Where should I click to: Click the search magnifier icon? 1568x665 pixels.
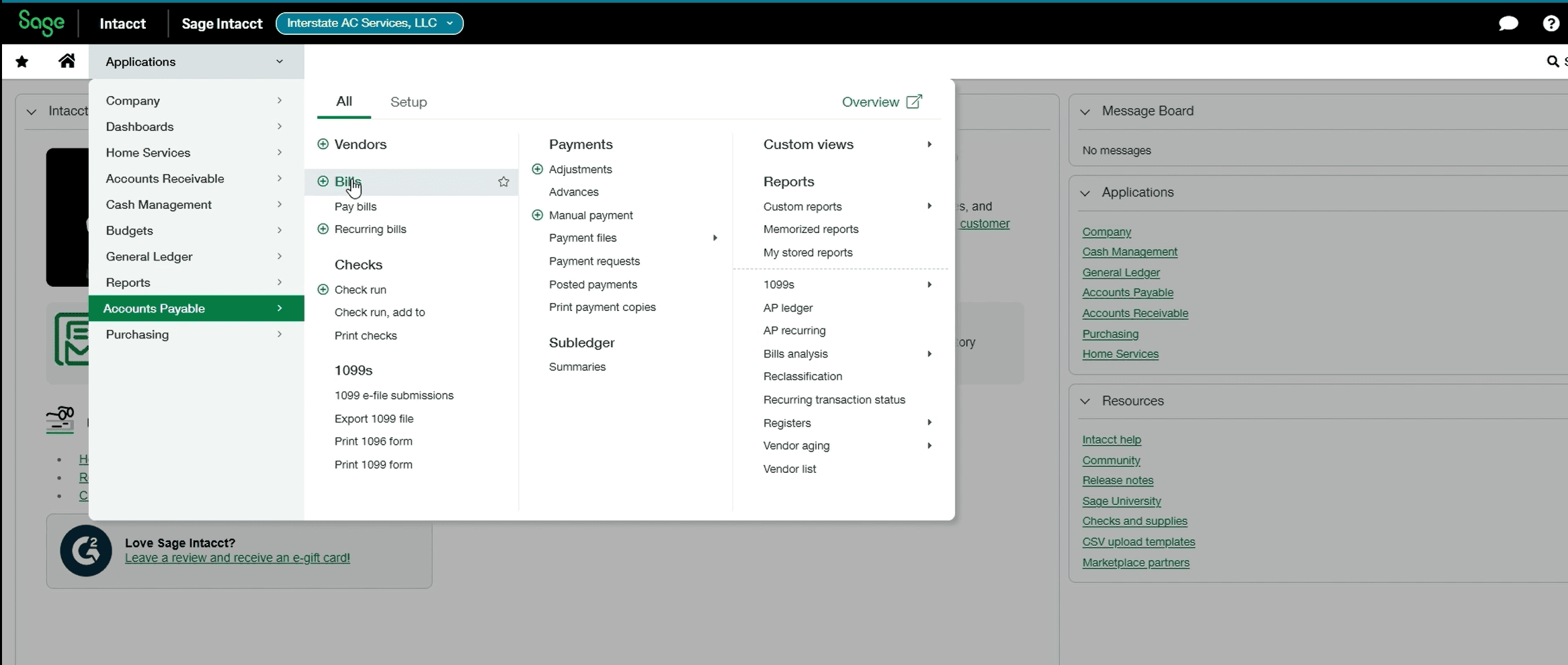tap(1553, 62)
